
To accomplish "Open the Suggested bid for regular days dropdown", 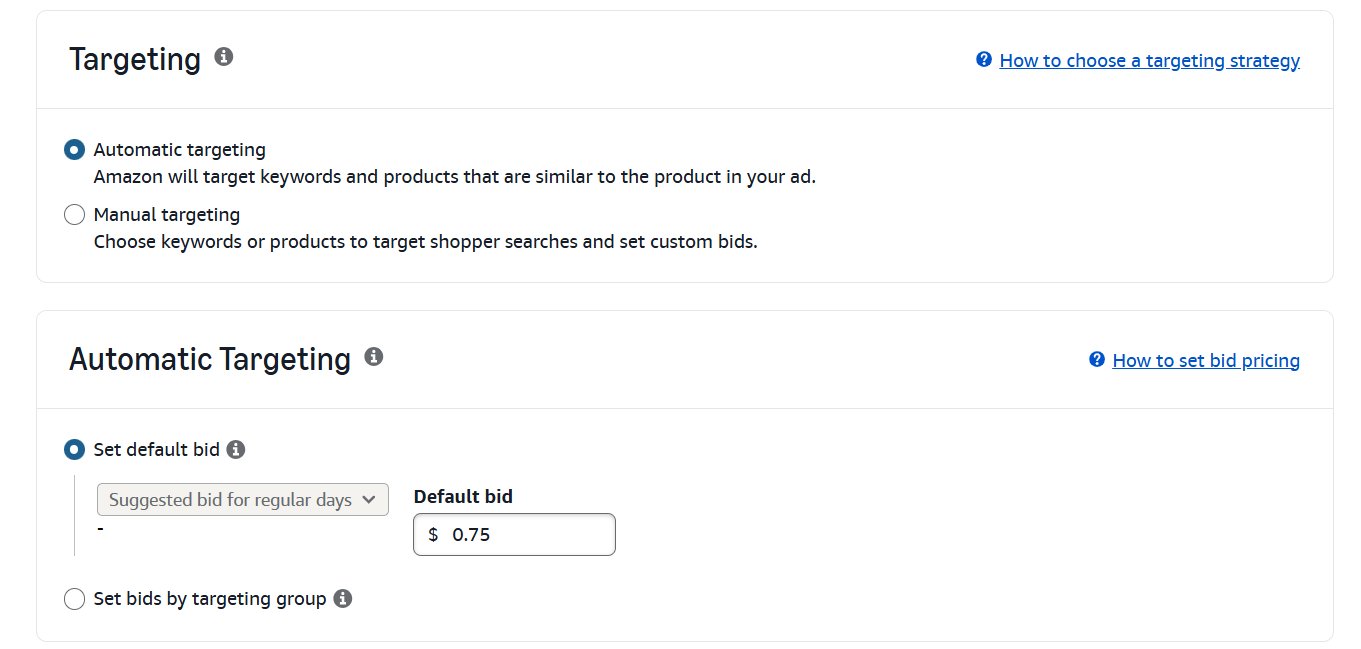I will pos(242,500).
